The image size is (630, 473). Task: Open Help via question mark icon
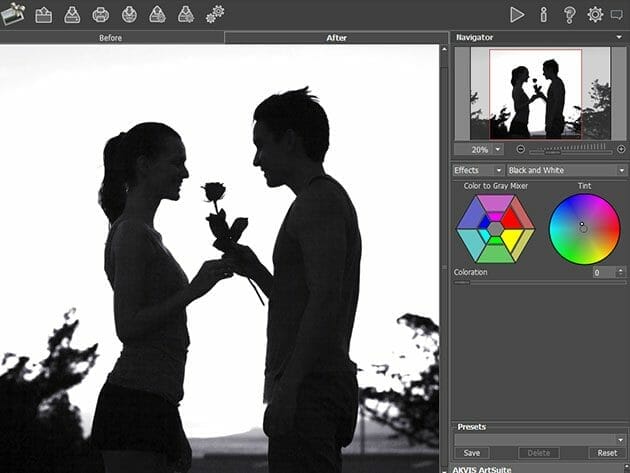click(569, 14)
